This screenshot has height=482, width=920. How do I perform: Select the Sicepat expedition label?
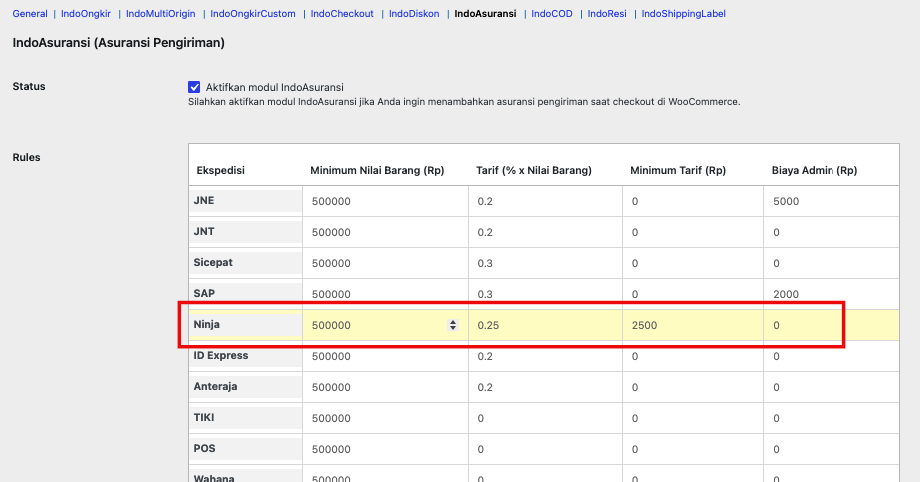(x=213, y=262)
